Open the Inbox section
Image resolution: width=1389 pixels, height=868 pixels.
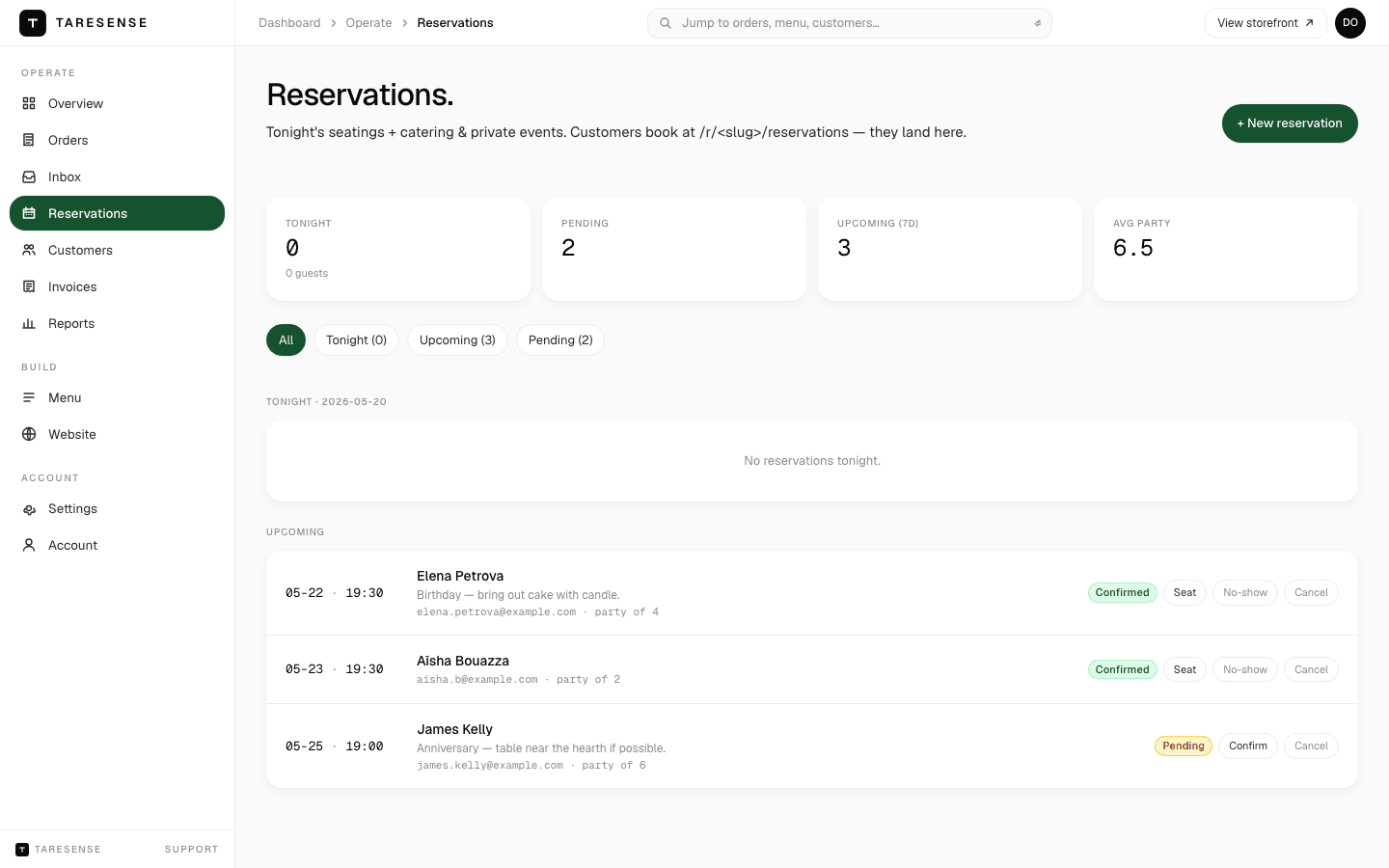117,176
